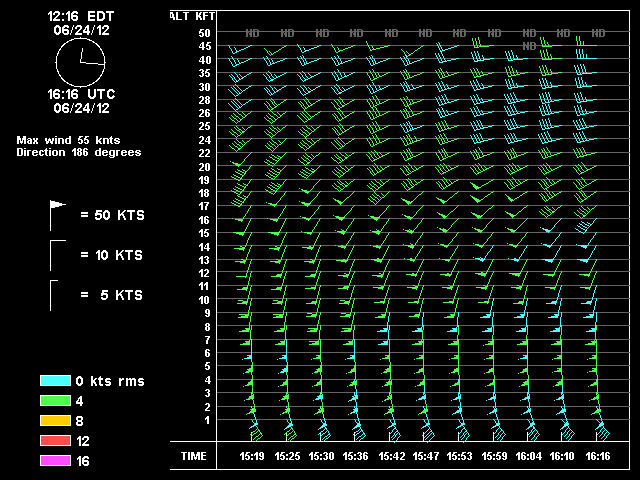This screenshot has width=640, height=480.
Task: Click the 28 altitude label
Action: tap(204, 100)
